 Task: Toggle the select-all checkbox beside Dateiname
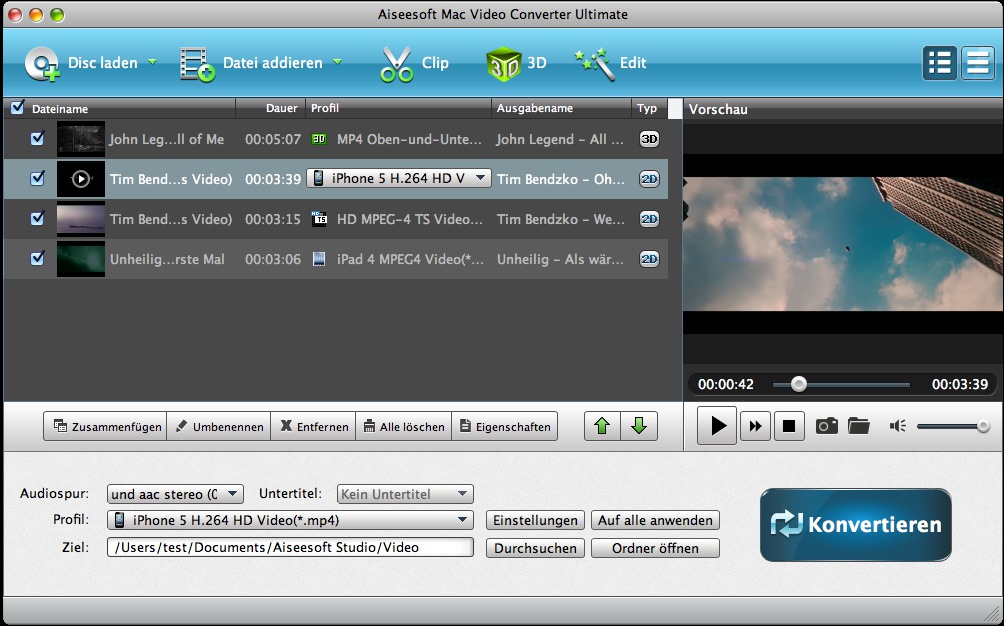17,107
